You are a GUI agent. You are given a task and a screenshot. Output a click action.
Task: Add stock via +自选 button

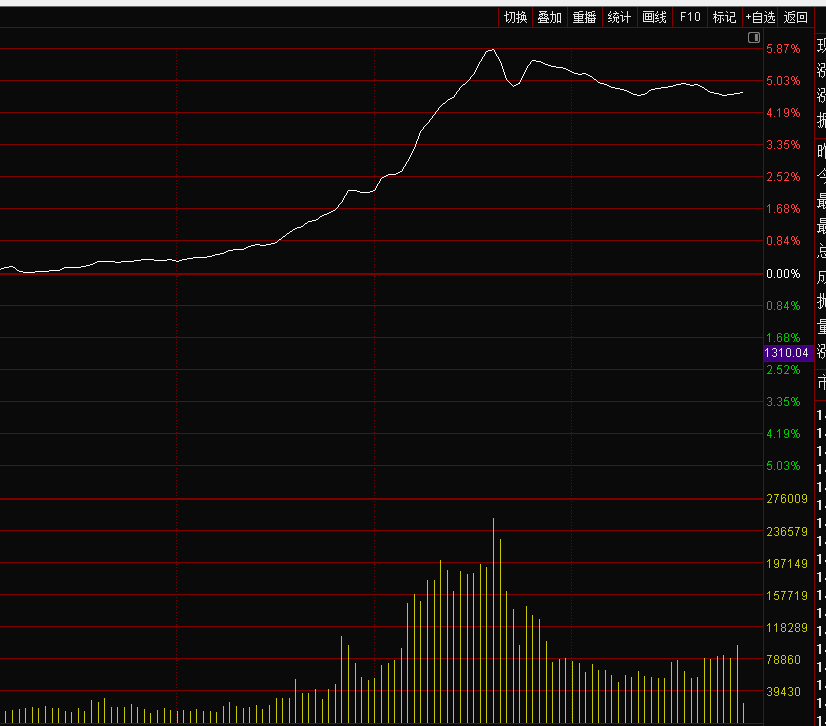tap(760, 17)
